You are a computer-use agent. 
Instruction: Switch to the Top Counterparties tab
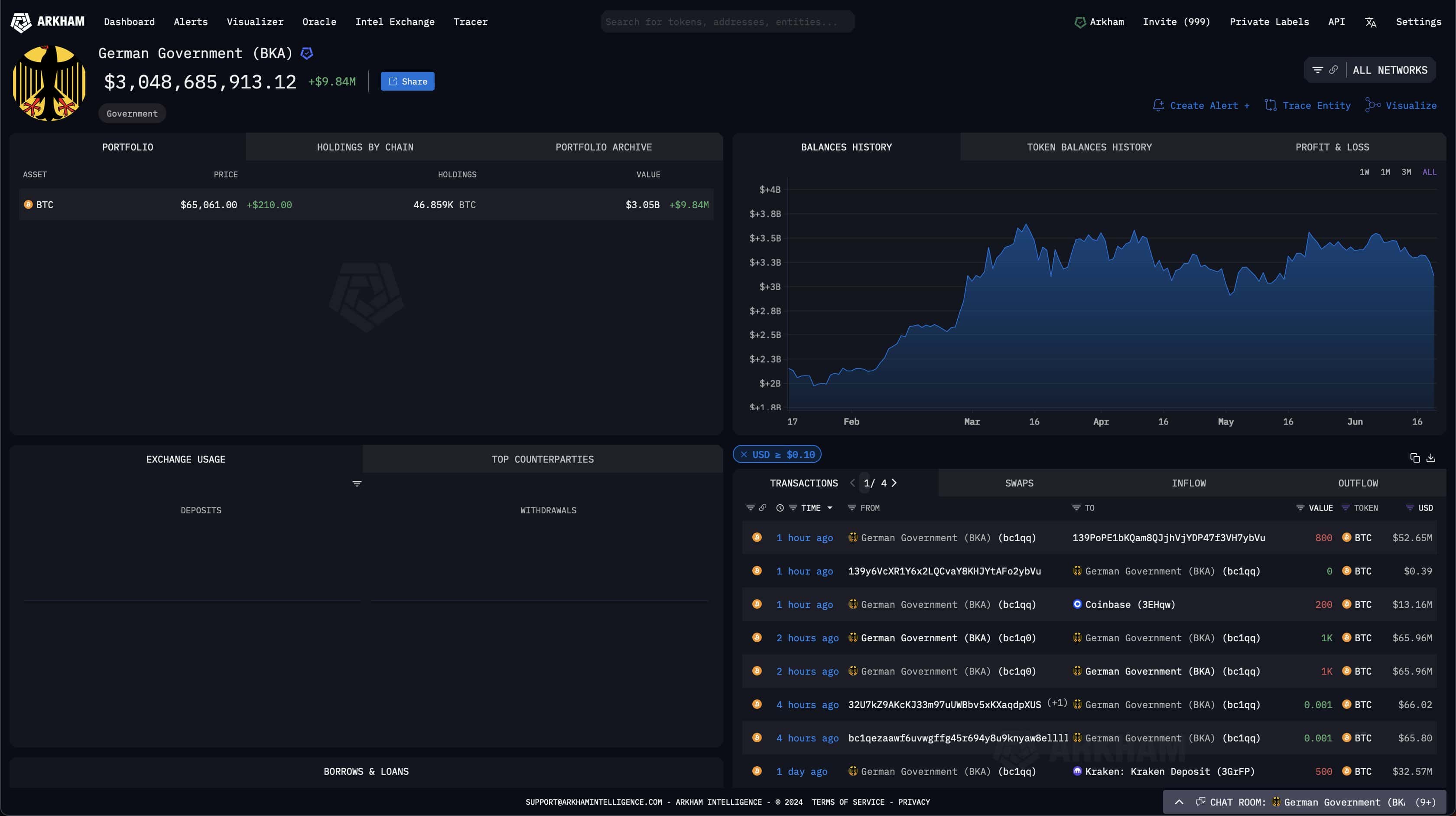[543, 459]
